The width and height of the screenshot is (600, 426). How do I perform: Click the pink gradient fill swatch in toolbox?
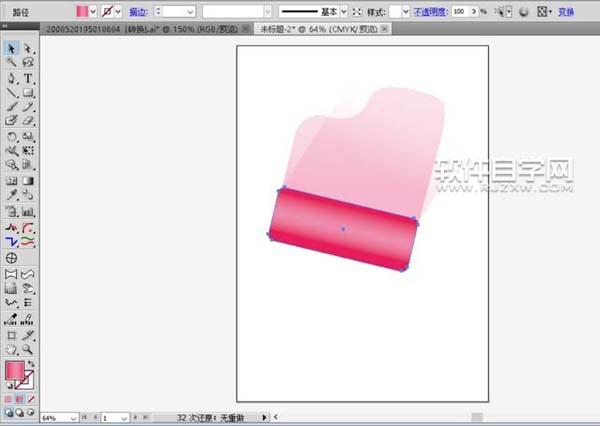coord(15,371)
